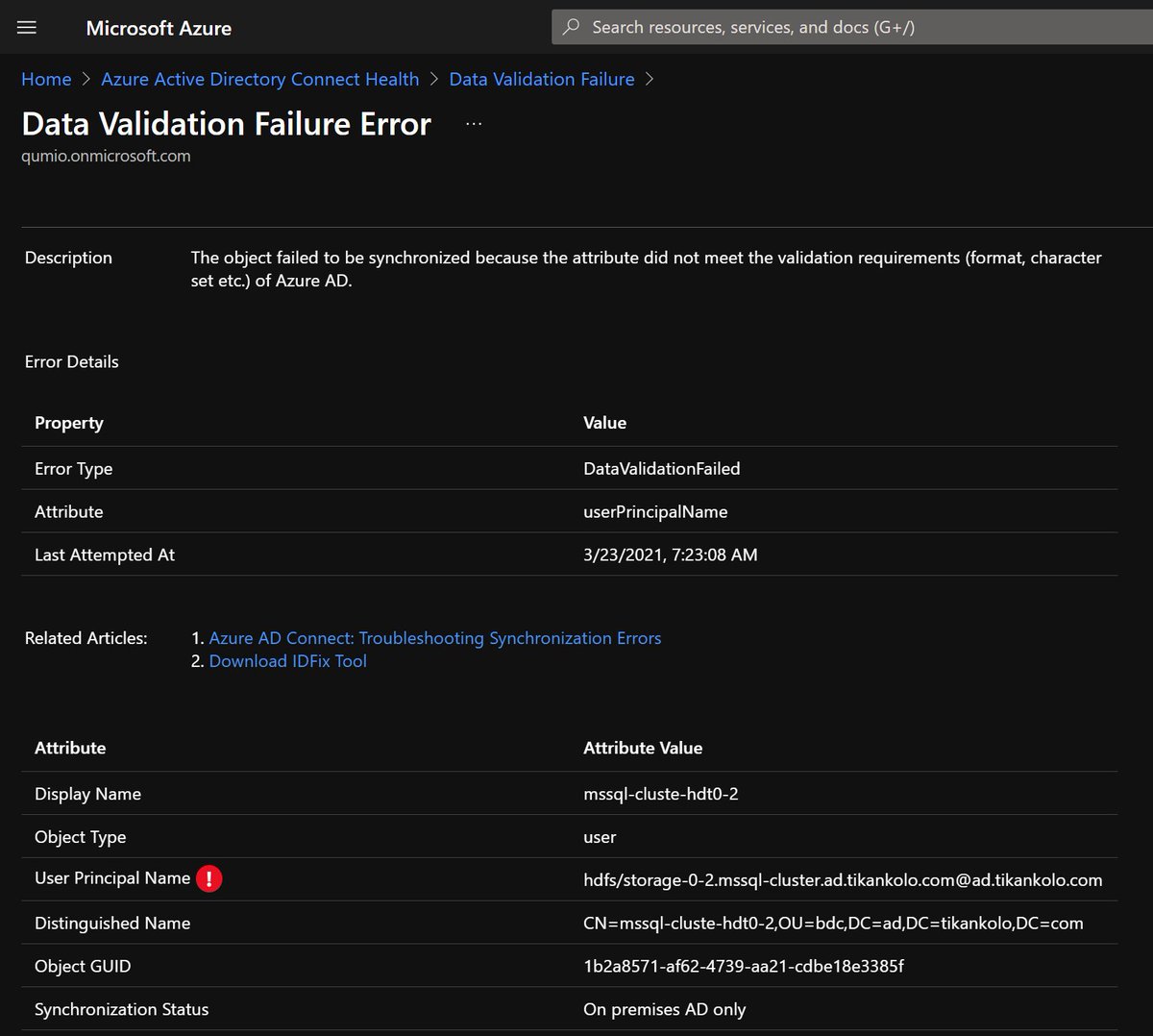Open Download IDFix Tool link
This screenshot has width=1153, height=1036.
coord(288,661)
